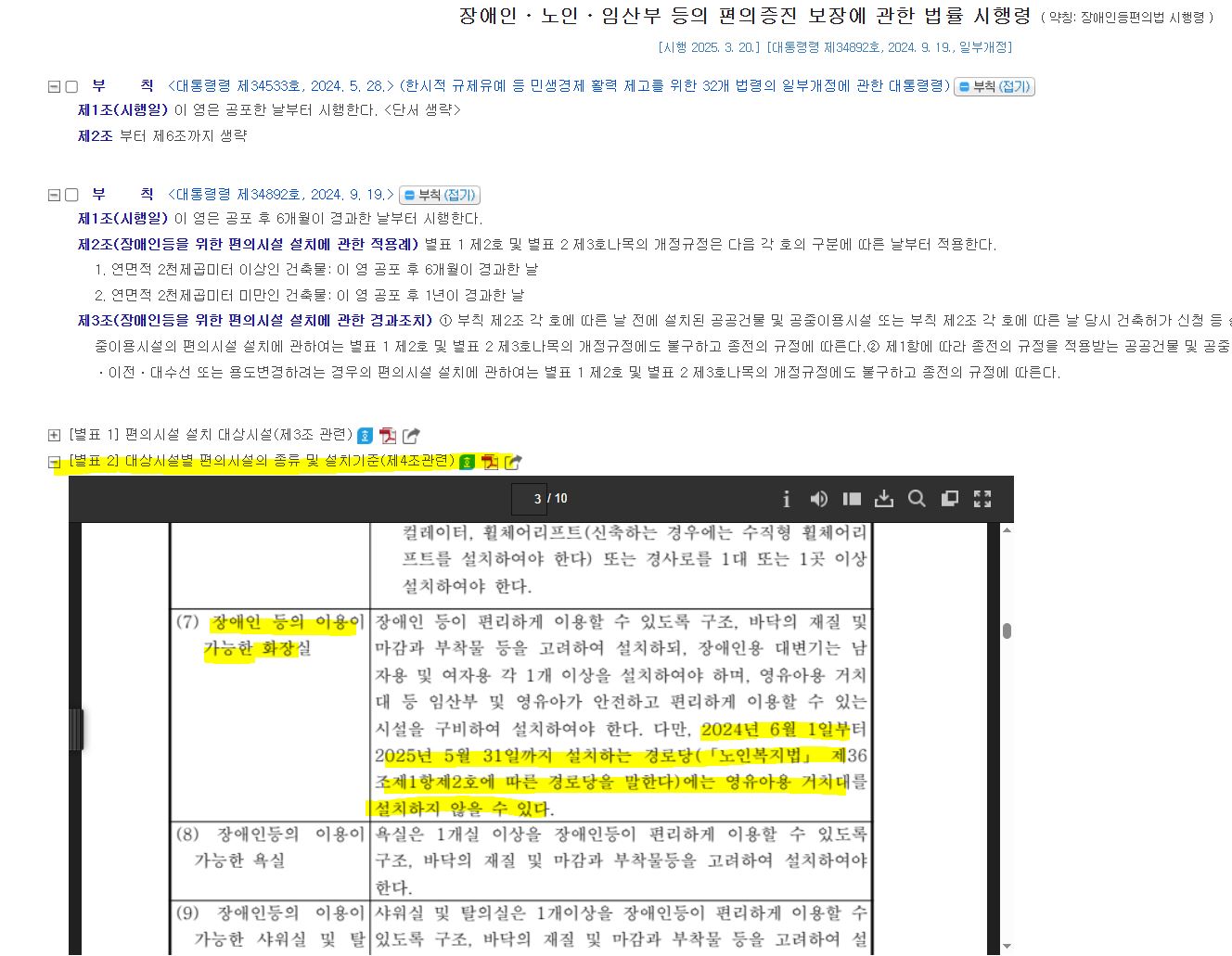This screenshot has height=956, width=1232.
Task: Open PDF file of 별표 1
Action: coord(387,435)
